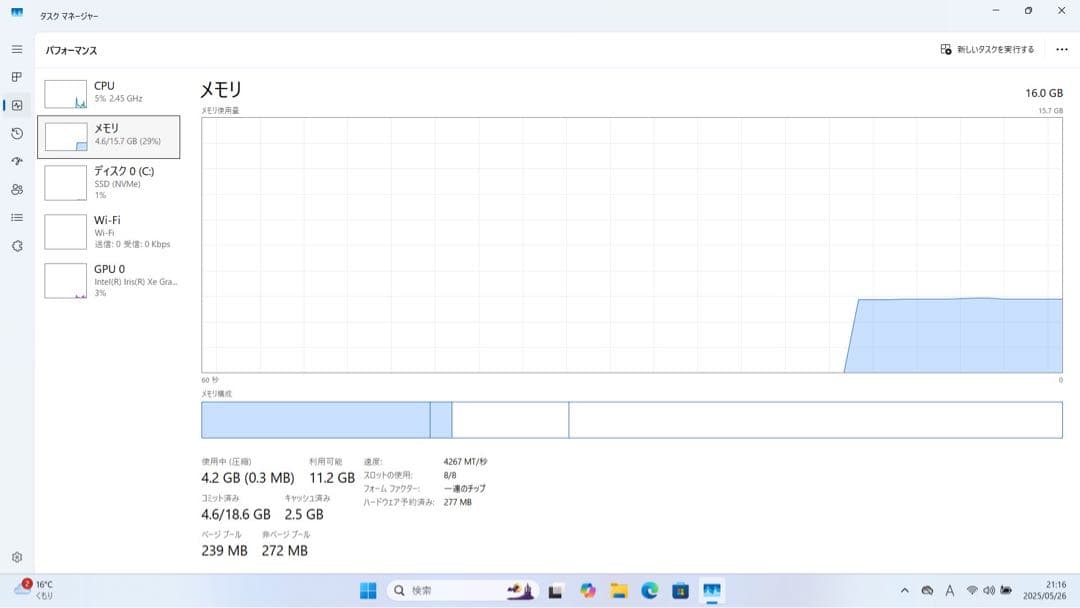Open the Details view

tap(15, 216)
